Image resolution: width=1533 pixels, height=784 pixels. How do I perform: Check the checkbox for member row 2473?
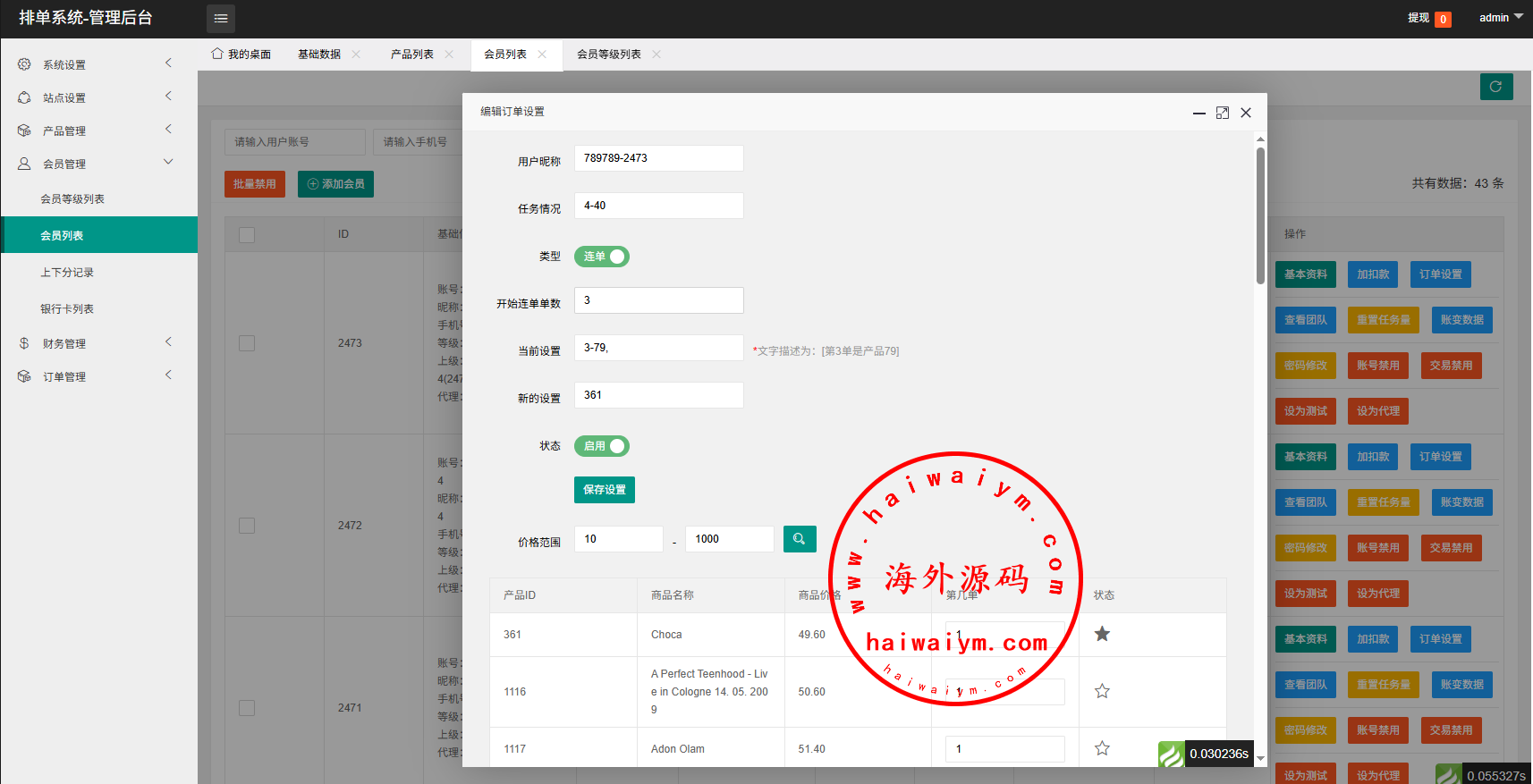247,343
